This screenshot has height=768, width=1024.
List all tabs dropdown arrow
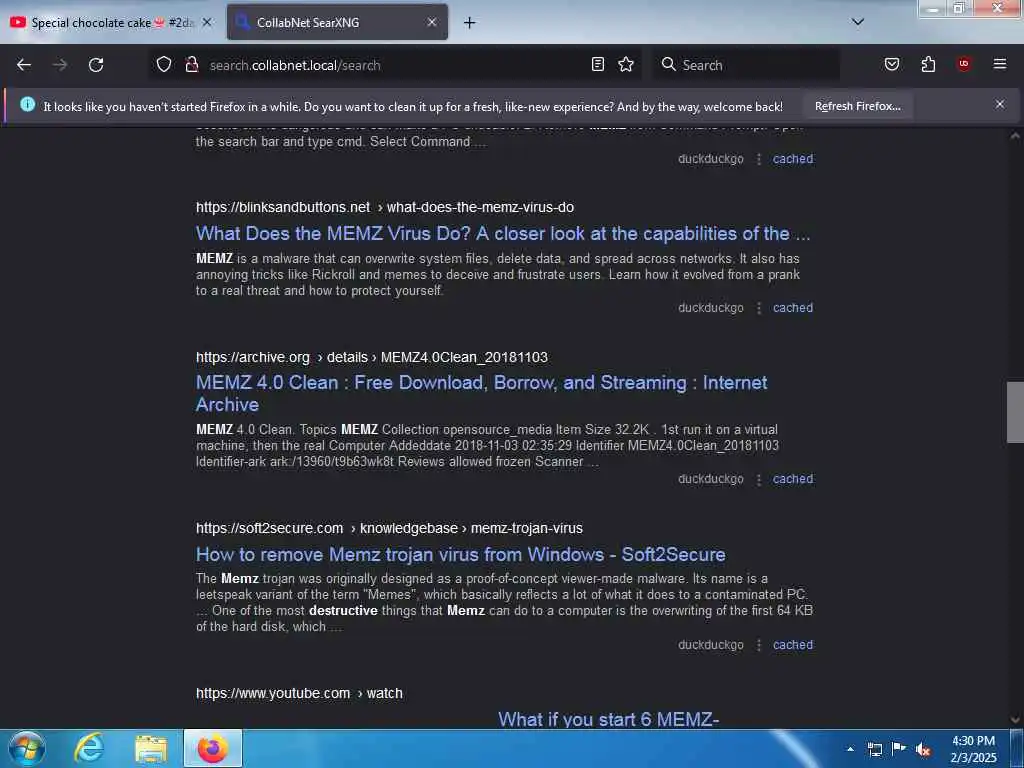[858, 22]
